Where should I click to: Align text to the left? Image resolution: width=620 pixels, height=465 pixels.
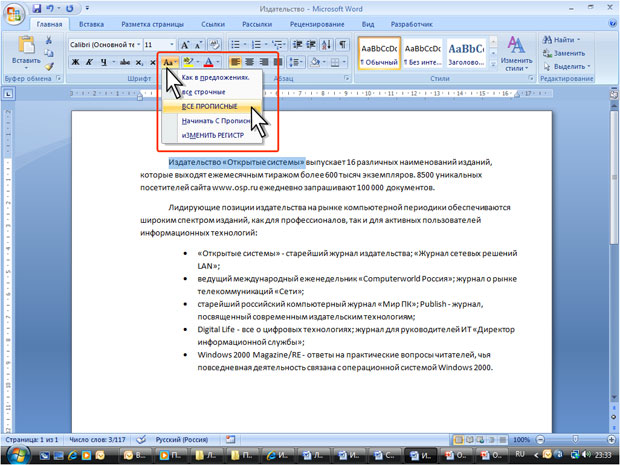coord(235,62)
